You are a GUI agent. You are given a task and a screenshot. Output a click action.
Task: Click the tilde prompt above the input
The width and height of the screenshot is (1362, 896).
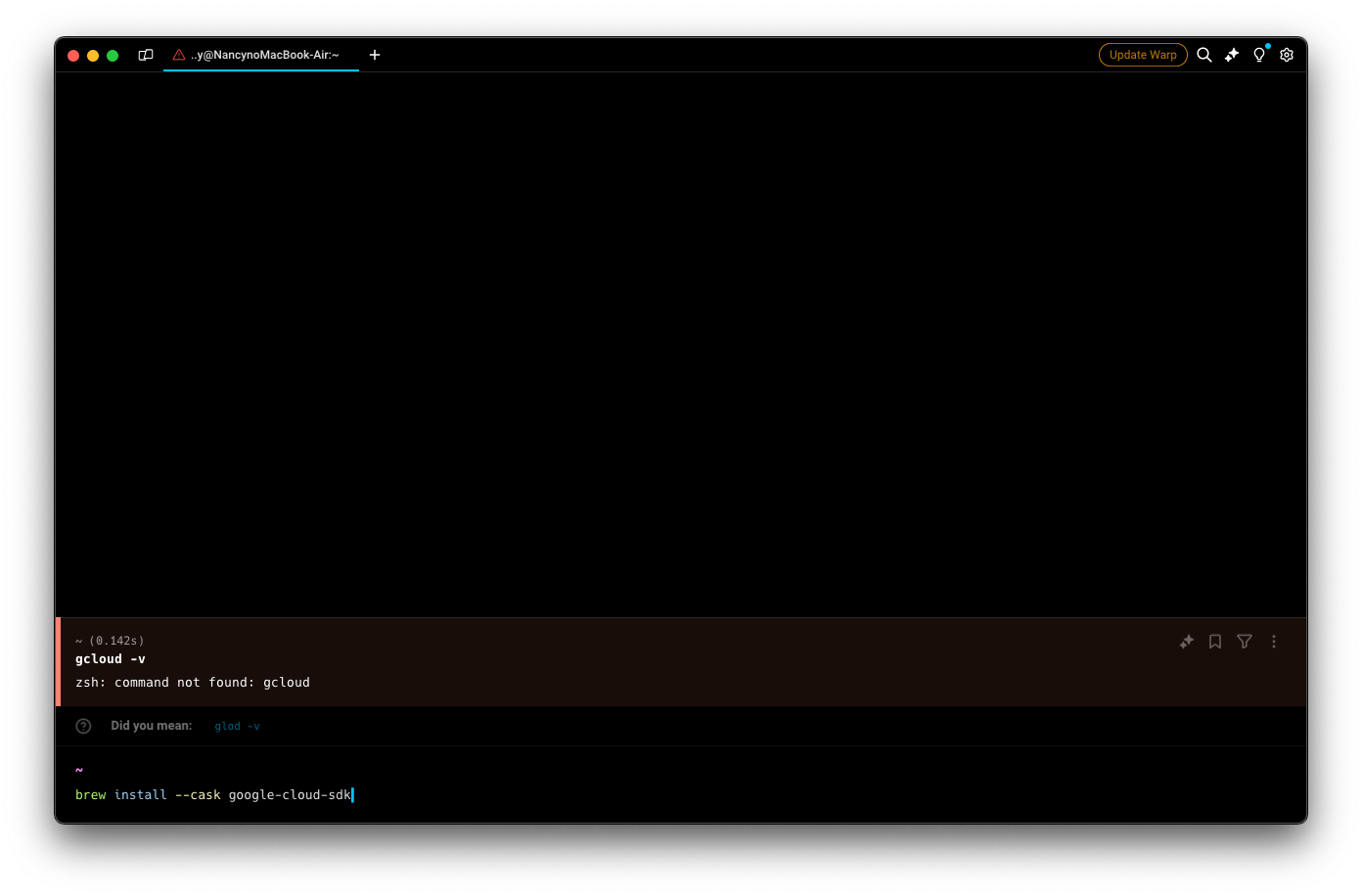pyautogui.click(x=79, y=770)
